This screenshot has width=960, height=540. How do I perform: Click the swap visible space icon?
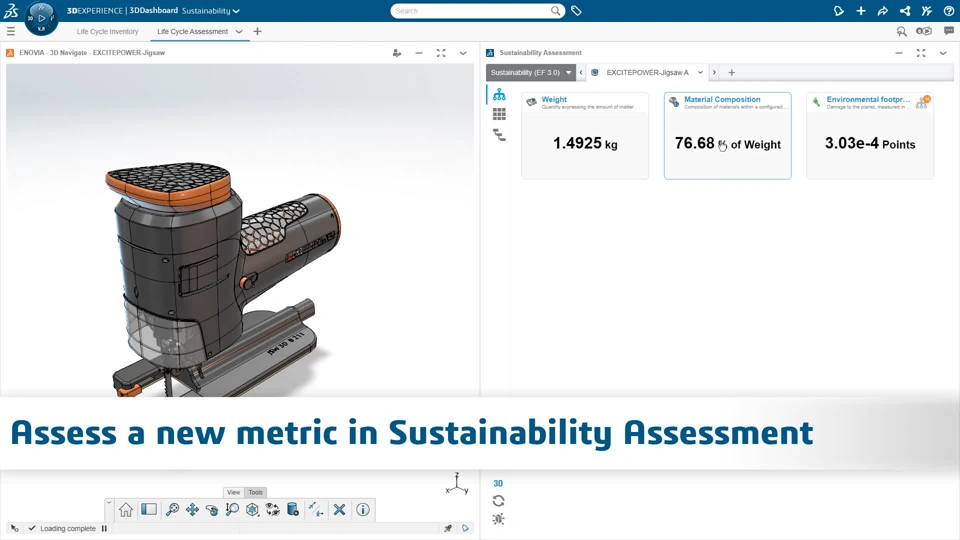272,509
